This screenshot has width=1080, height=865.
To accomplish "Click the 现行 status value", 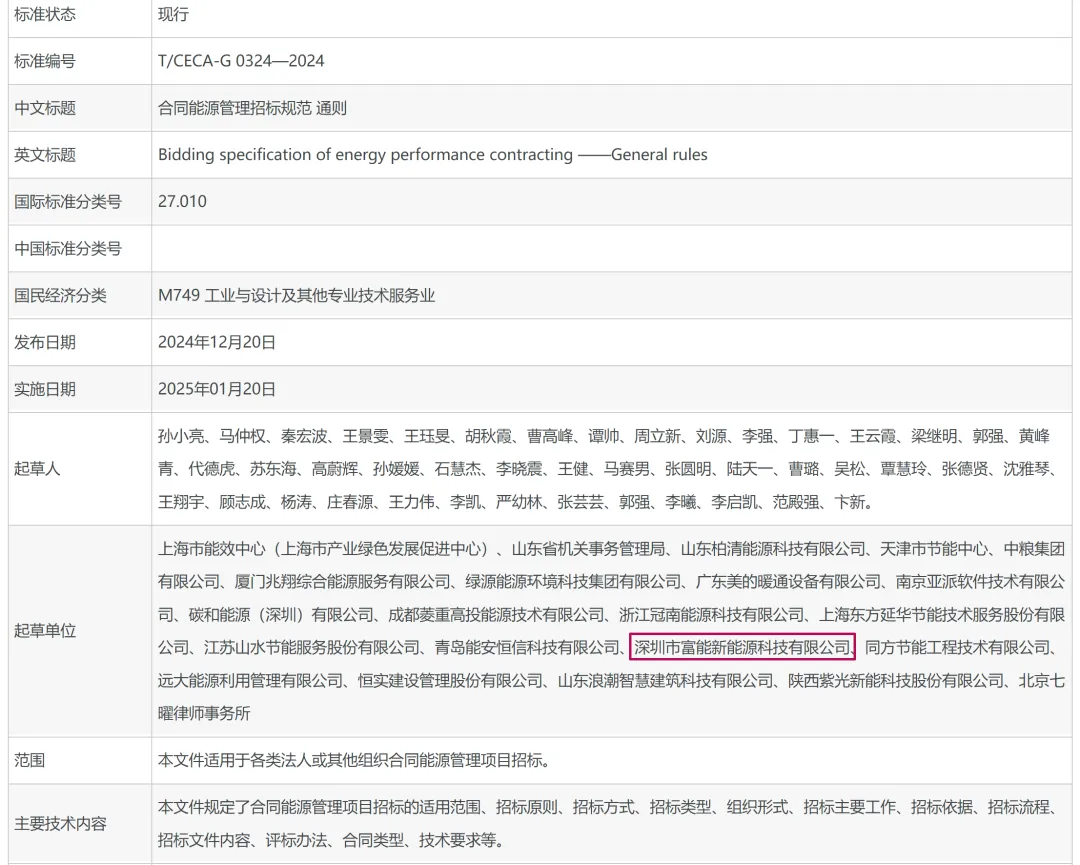I will [173, 14].
